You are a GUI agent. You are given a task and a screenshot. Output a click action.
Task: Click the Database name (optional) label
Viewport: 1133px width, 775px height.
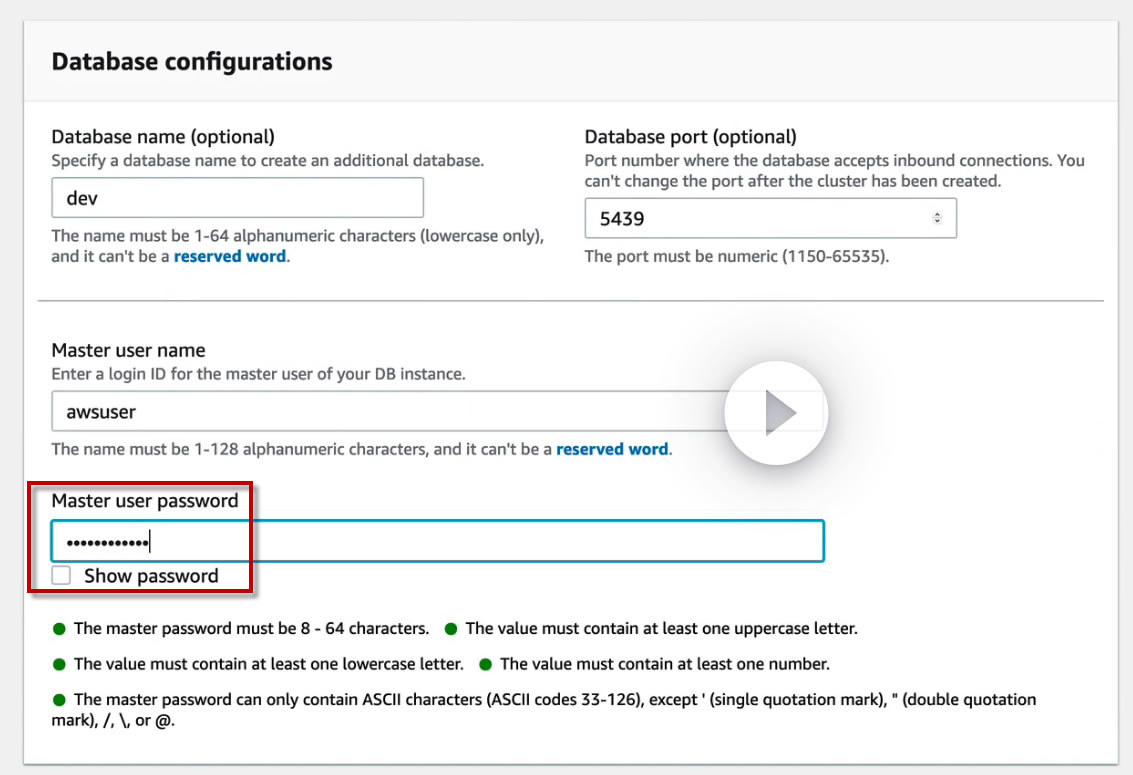163,136
